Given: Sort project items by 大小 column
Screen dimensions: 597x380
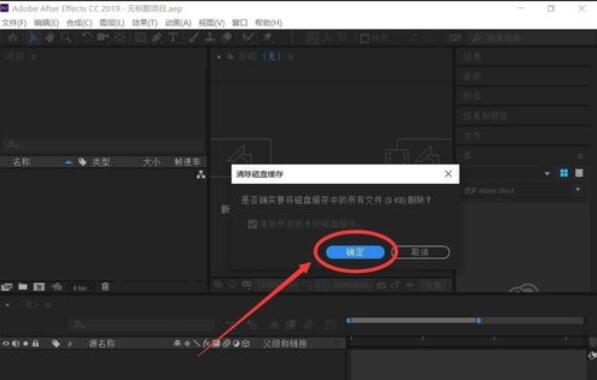Looking at the screenshot, I should click(152, 162).
